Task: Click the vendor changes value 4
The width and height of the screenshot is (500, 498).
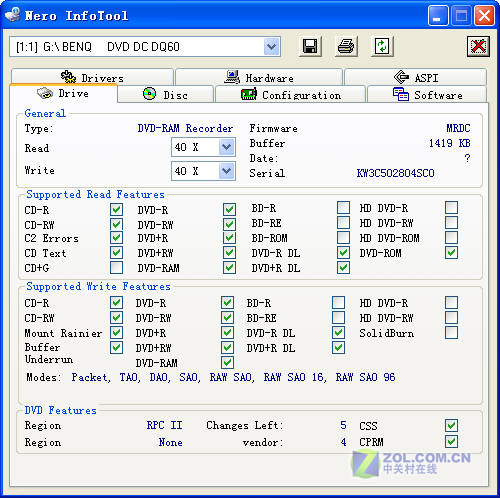Action: (x=343, y=442)
